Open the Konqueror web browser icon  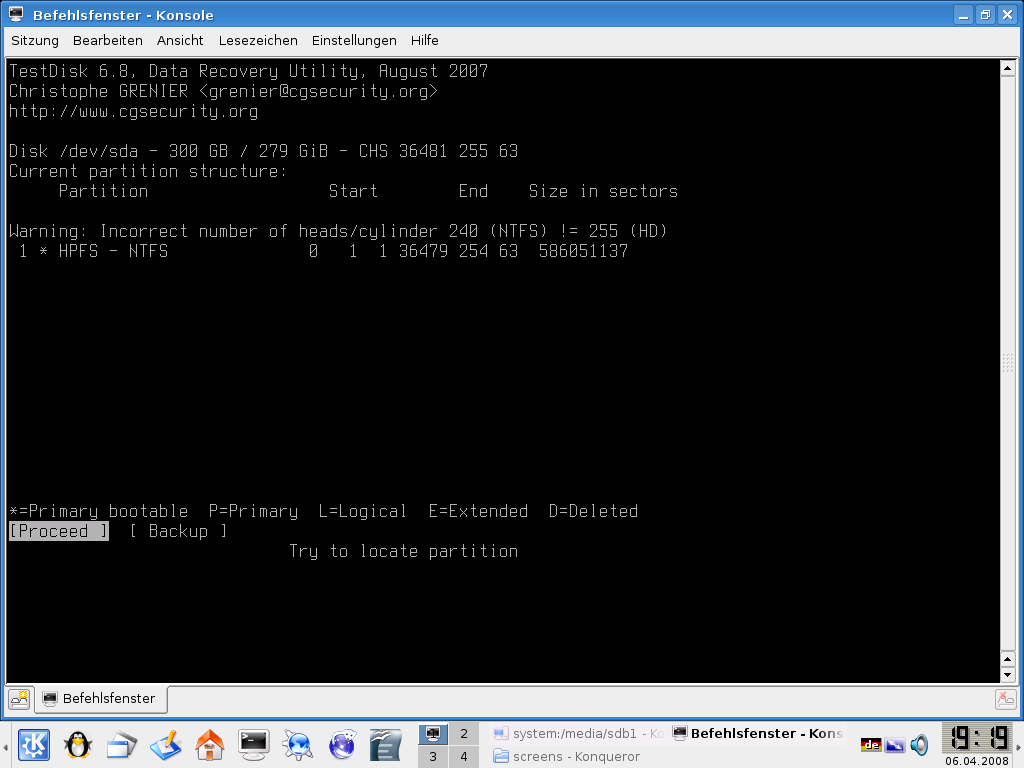298,745
